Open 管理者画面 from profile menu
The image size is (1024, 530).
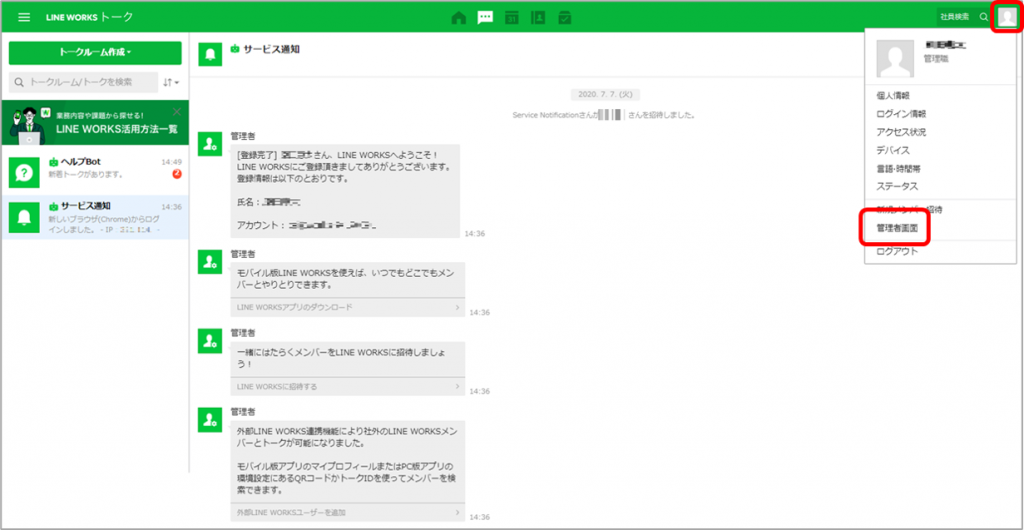897,228
